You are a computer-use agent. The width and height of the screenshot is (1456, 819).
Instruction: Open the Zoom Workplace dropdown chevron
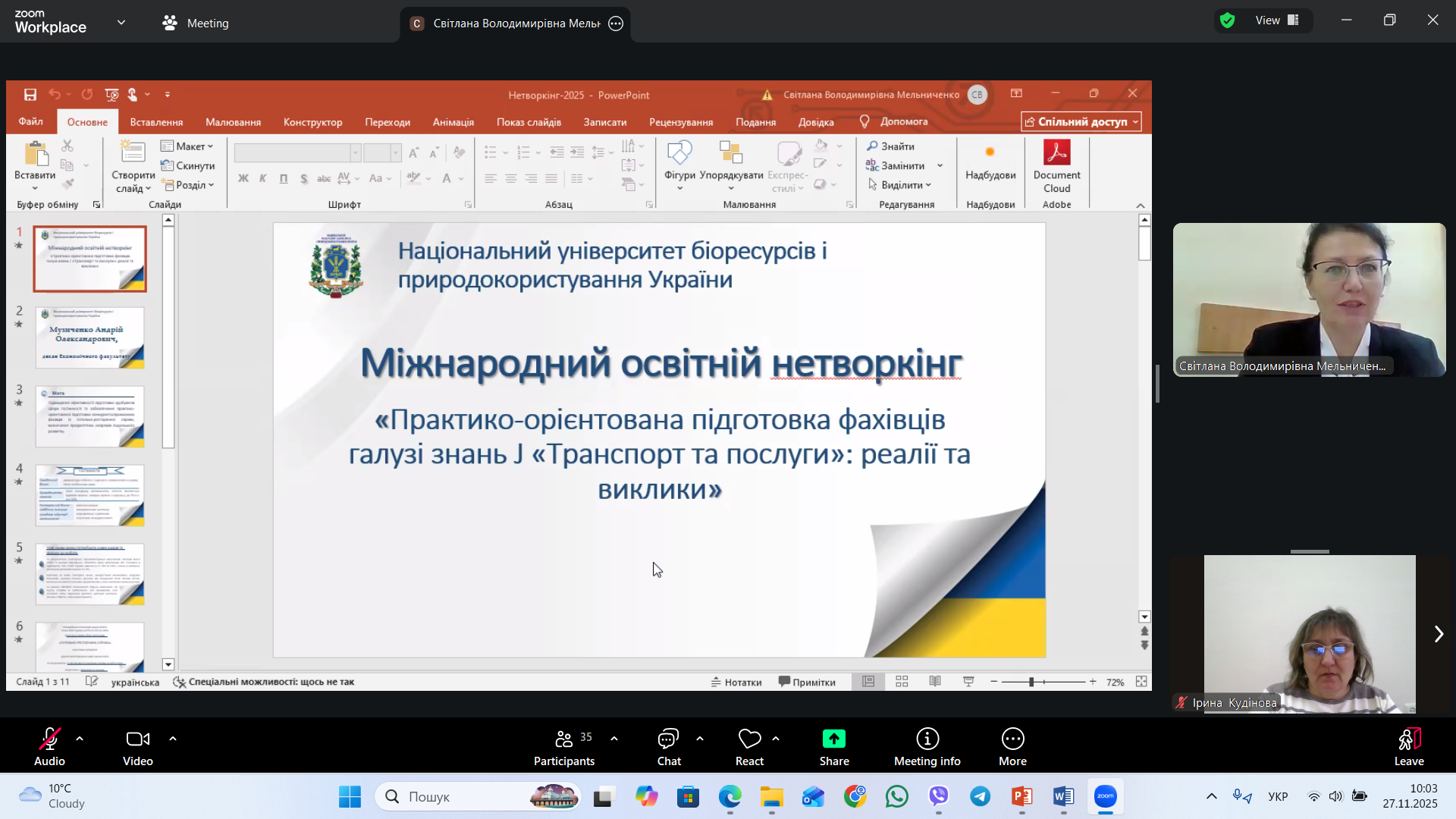(121, 23)
